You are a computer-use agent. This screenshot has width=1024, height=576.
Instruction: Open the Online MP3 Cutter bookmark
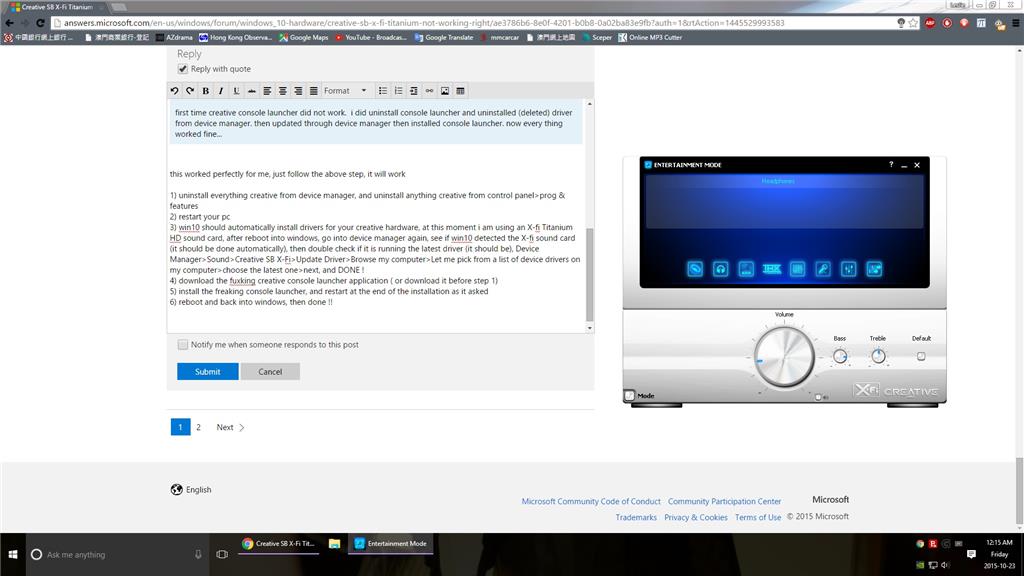click(x=650, y=37)
